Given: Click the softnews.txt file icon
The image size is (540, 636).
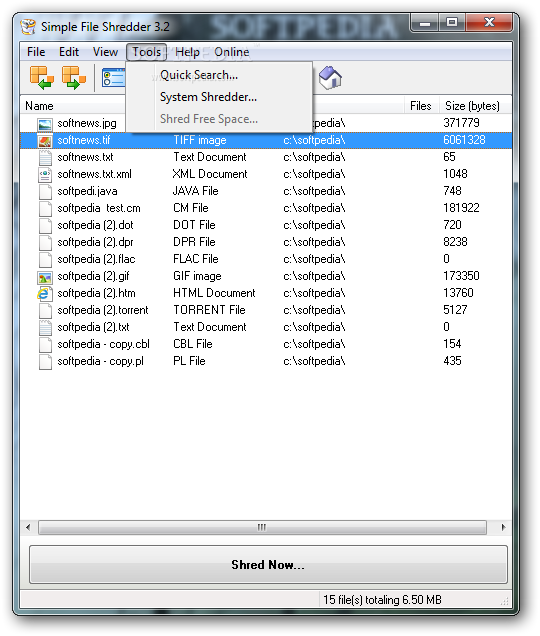Looking at the screenshot, I should 45,158.
